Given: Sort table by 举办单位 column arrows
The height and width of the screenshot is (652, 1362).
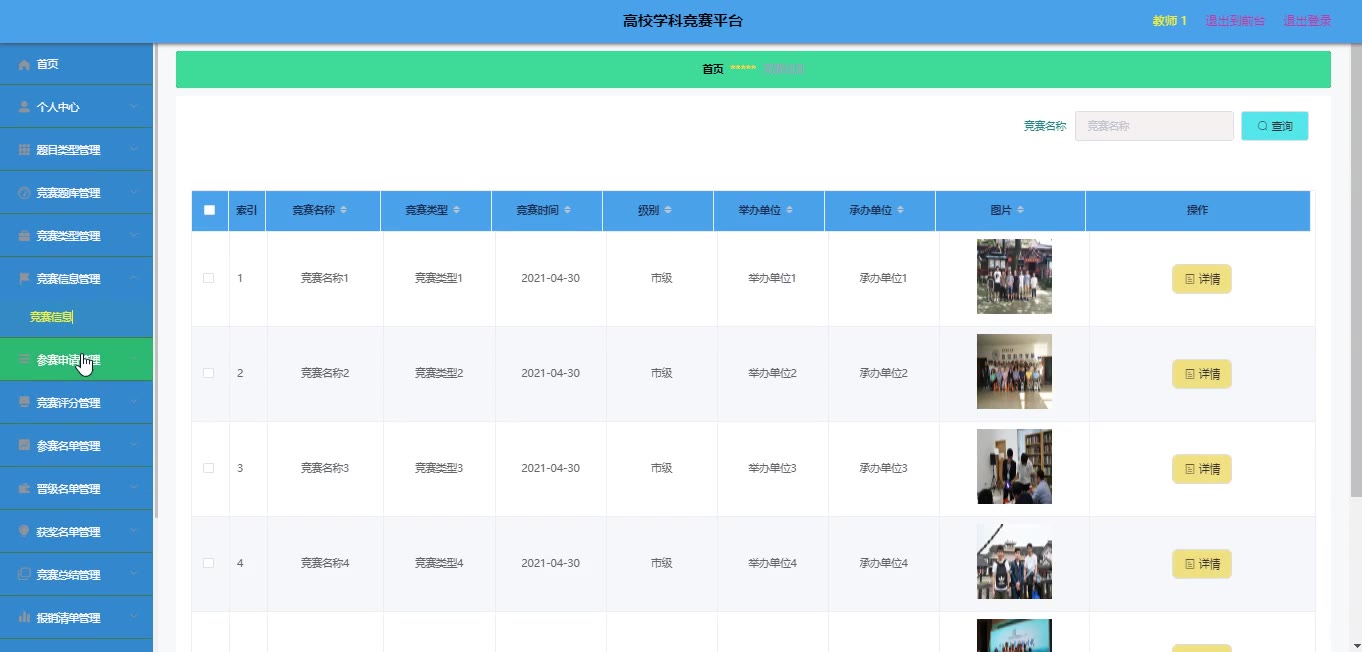Looking at the screenshot, I should click(x=790, y=210).
